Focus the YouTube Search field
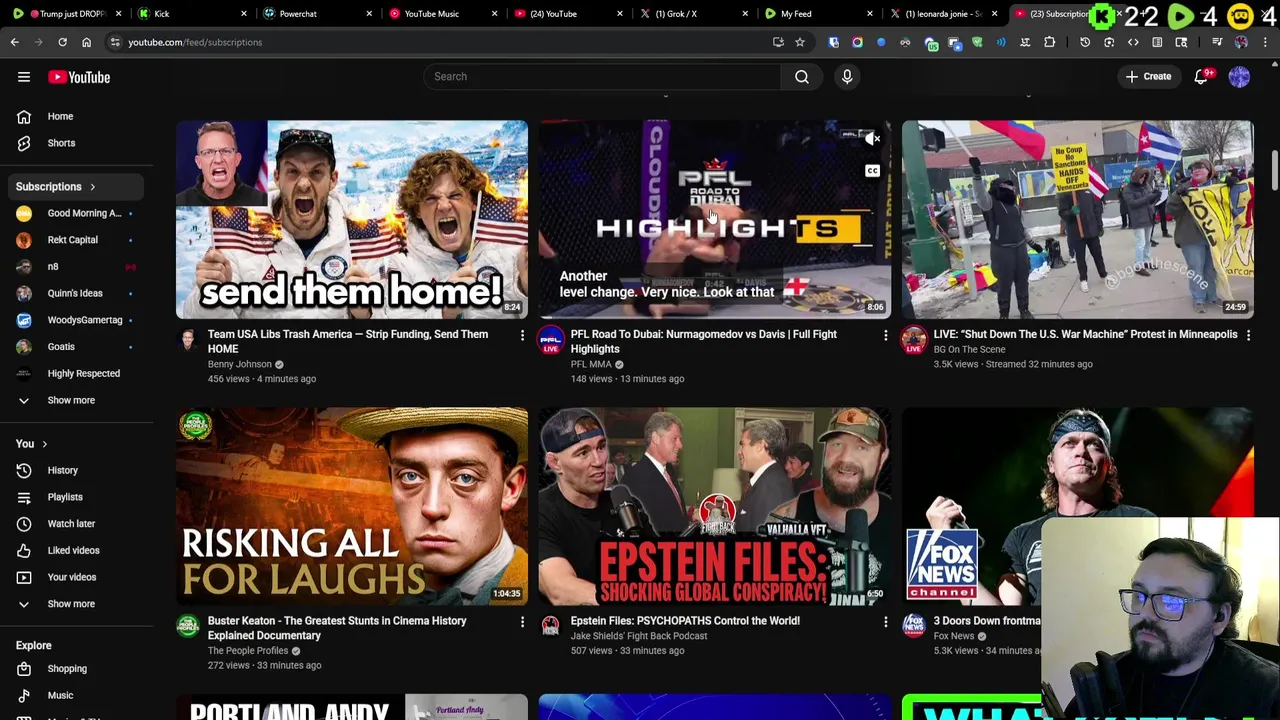Screen dimensions: 1280x720 pos(602,76)
